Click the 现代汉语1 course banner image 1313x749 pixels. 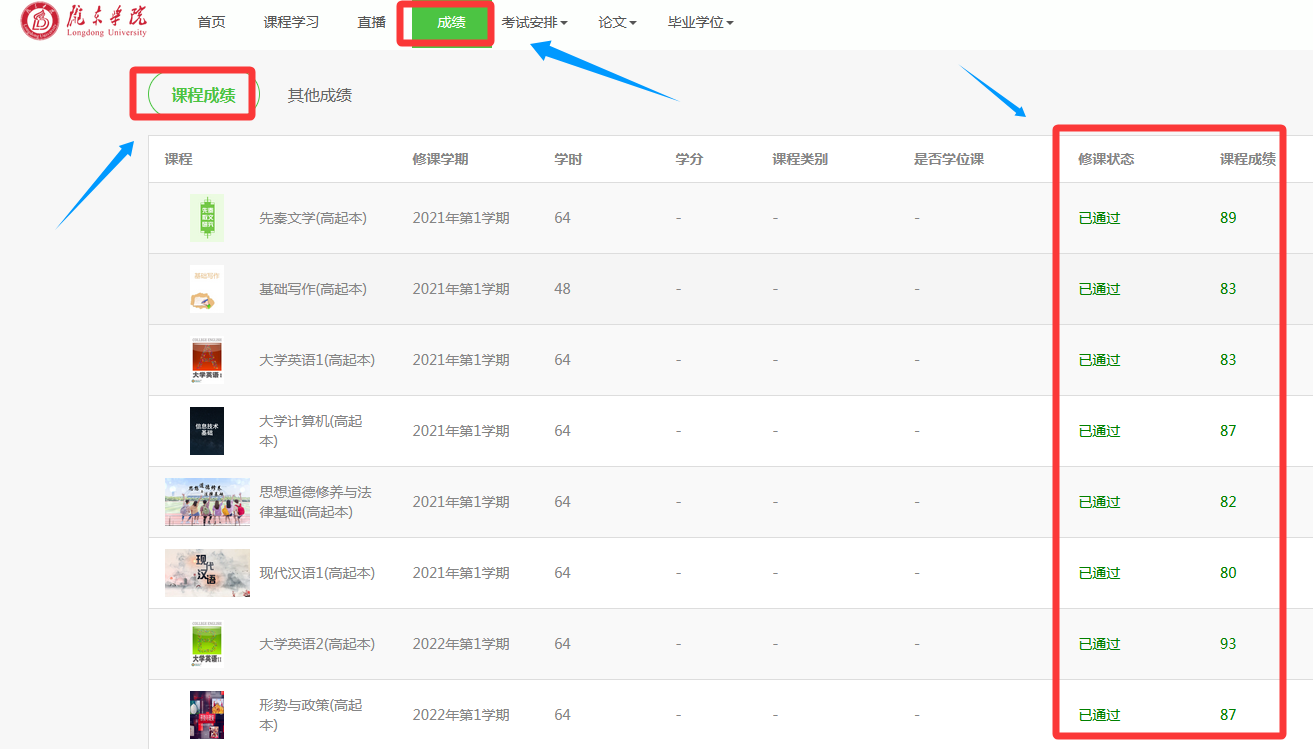coord(207,573)
